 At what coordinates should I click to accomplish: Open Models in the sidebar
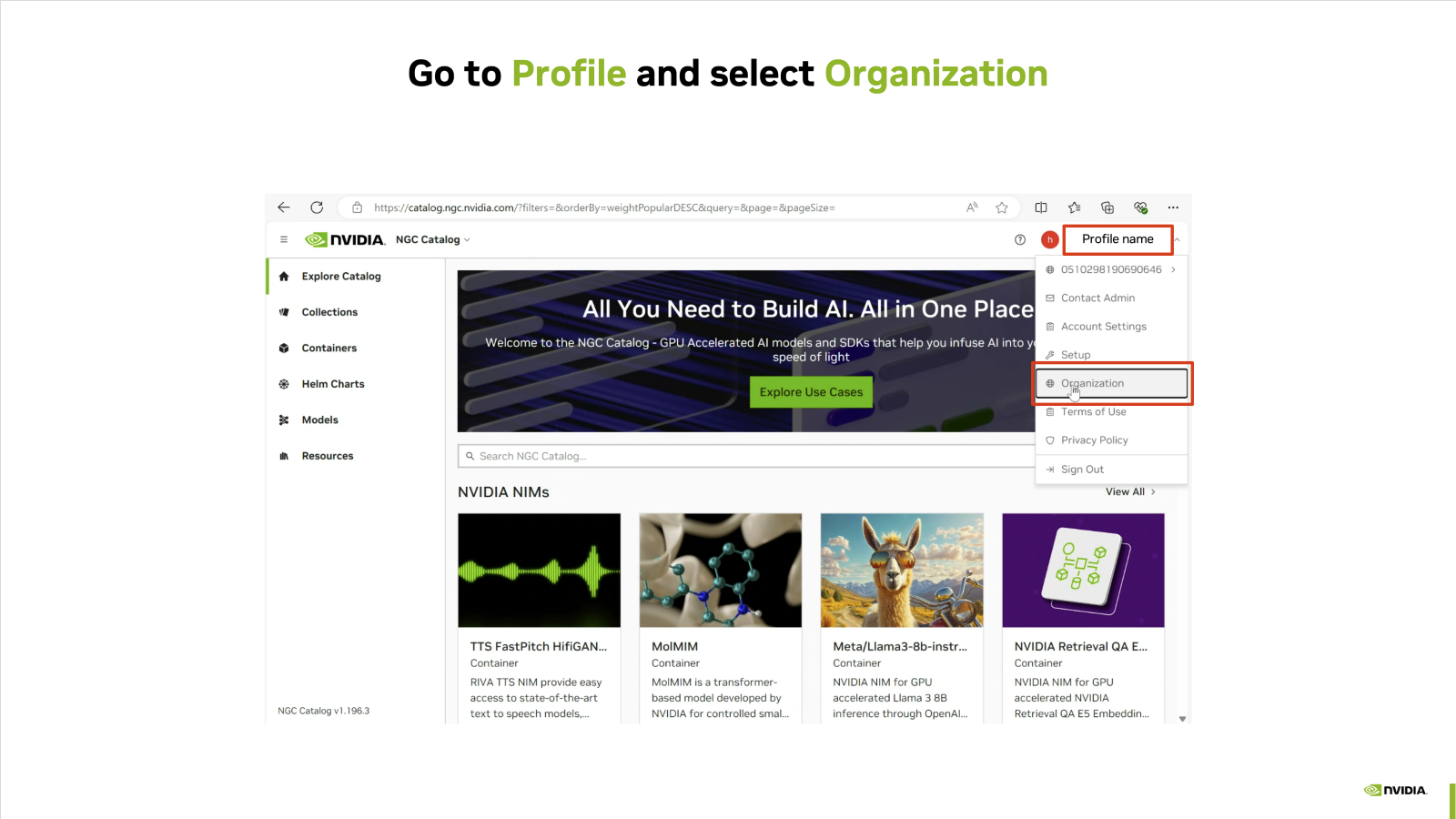tap(356, 420)
